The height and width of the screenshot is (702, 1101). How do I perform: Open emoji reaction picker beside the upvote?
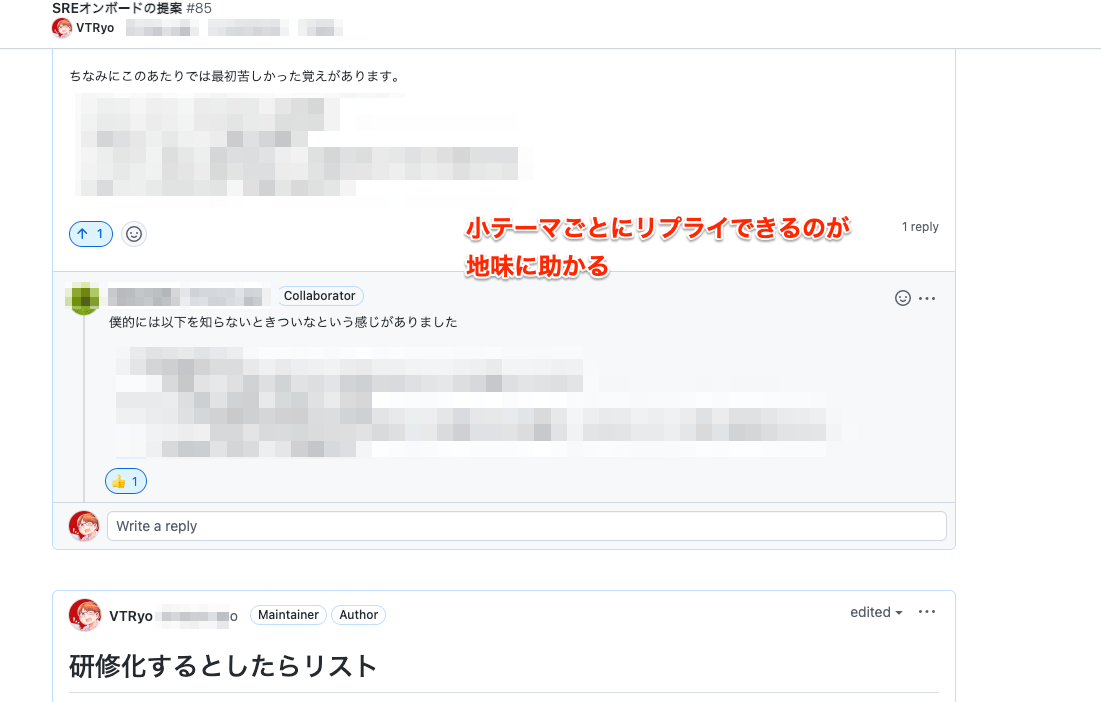133,234
